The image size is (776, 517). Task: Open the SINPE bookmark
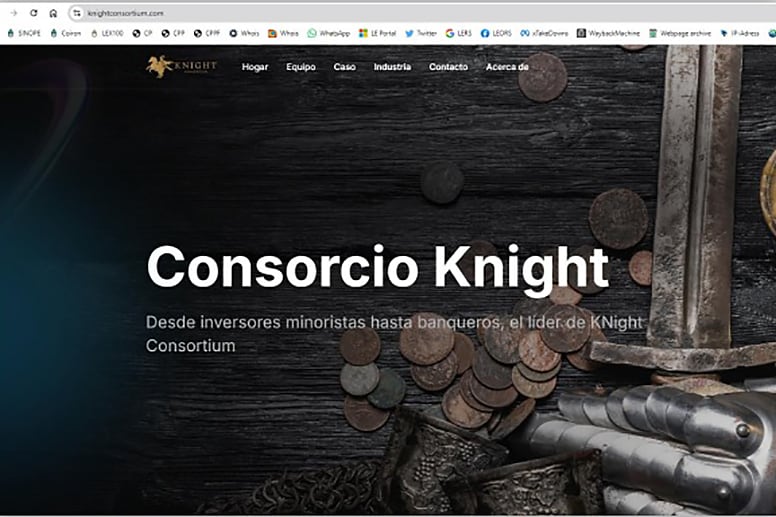point(24,33)
